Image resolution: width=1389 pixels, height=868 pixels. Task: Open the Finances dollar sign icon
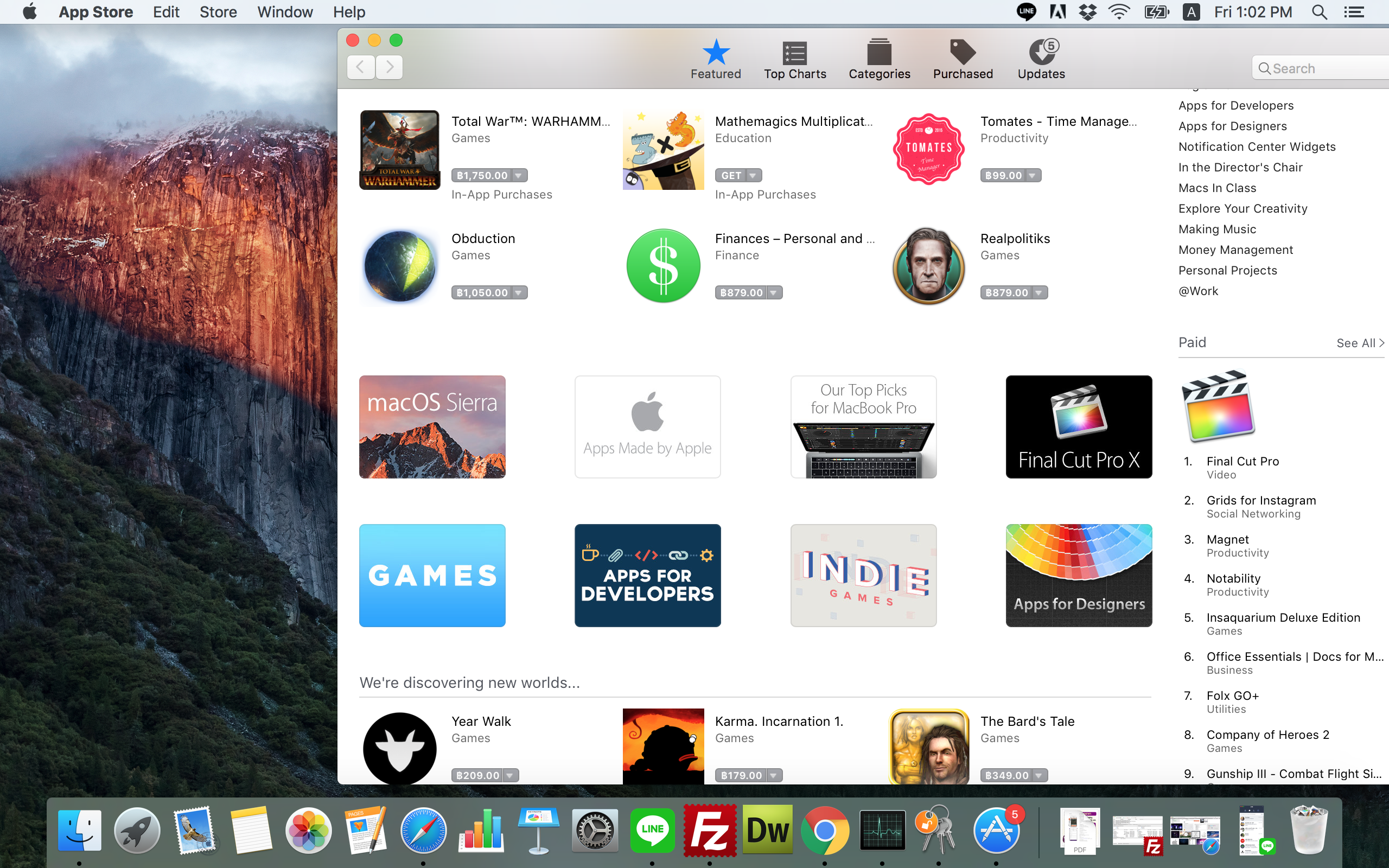click(663, 266)
